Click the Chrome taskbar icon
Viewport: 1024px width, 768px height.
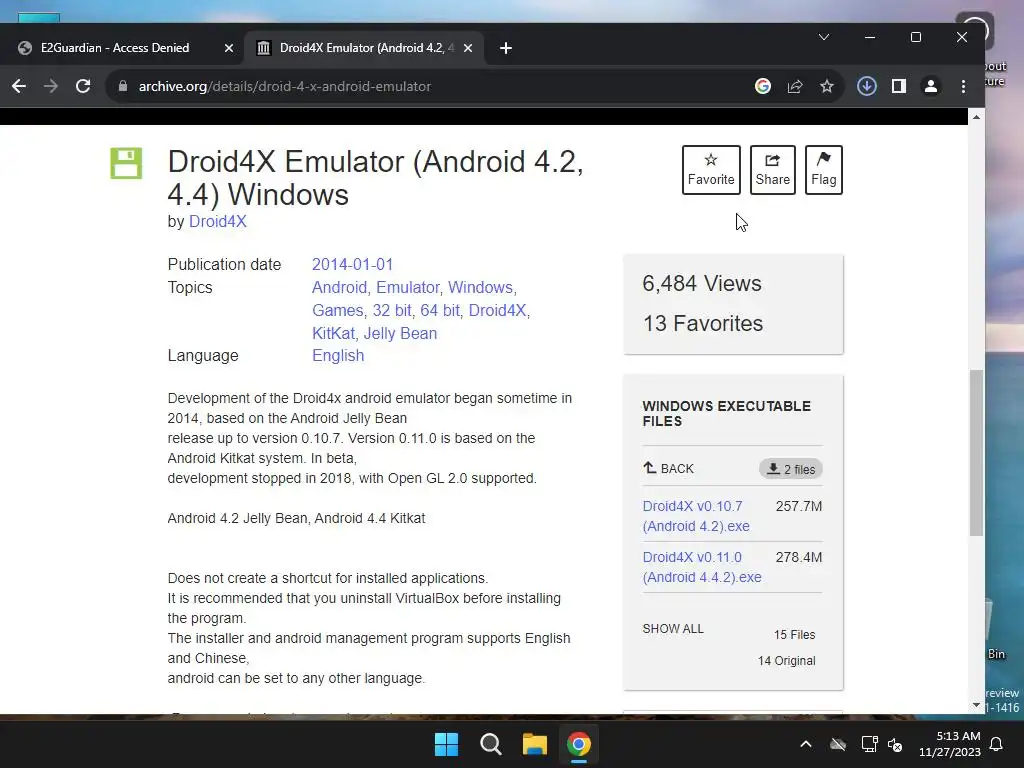[579, 744]
